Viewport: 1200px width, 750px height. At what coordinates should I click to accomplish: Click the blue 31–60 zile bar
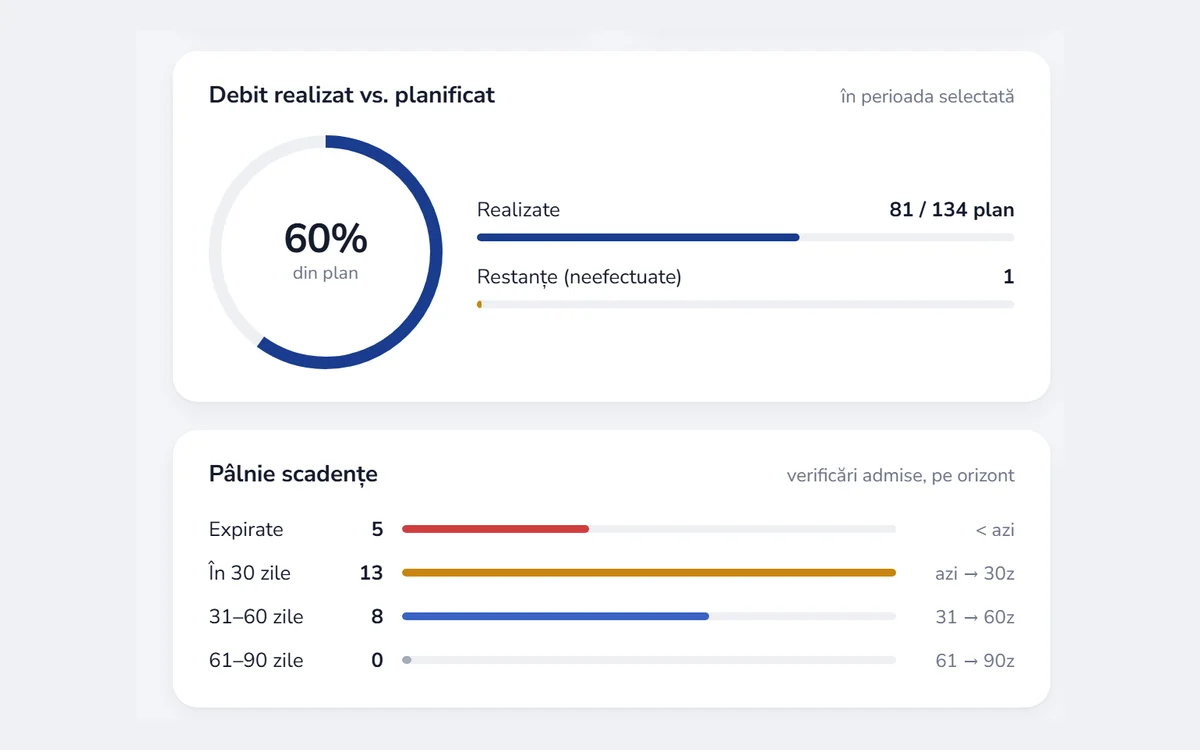click(x=555, y=616)
